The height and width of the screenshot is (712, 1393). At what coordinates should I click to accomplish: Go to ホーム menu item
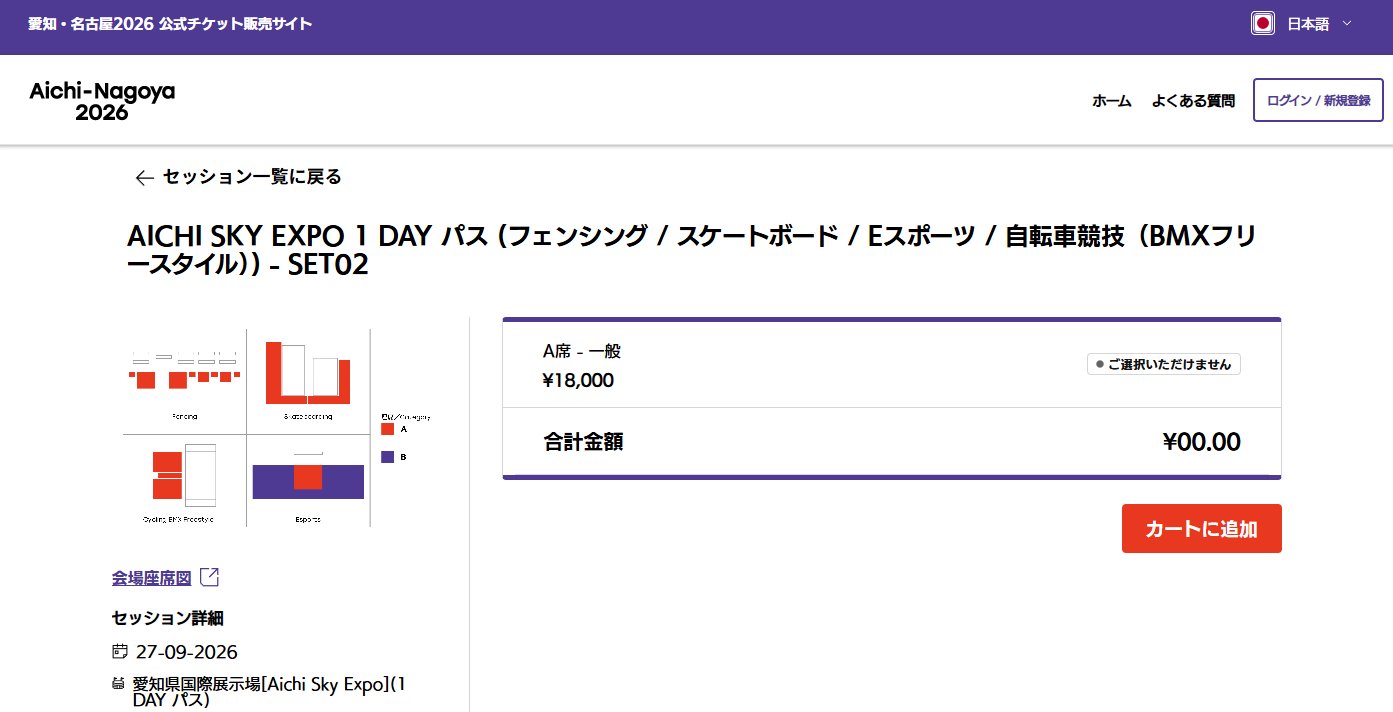click(1111, 101)
